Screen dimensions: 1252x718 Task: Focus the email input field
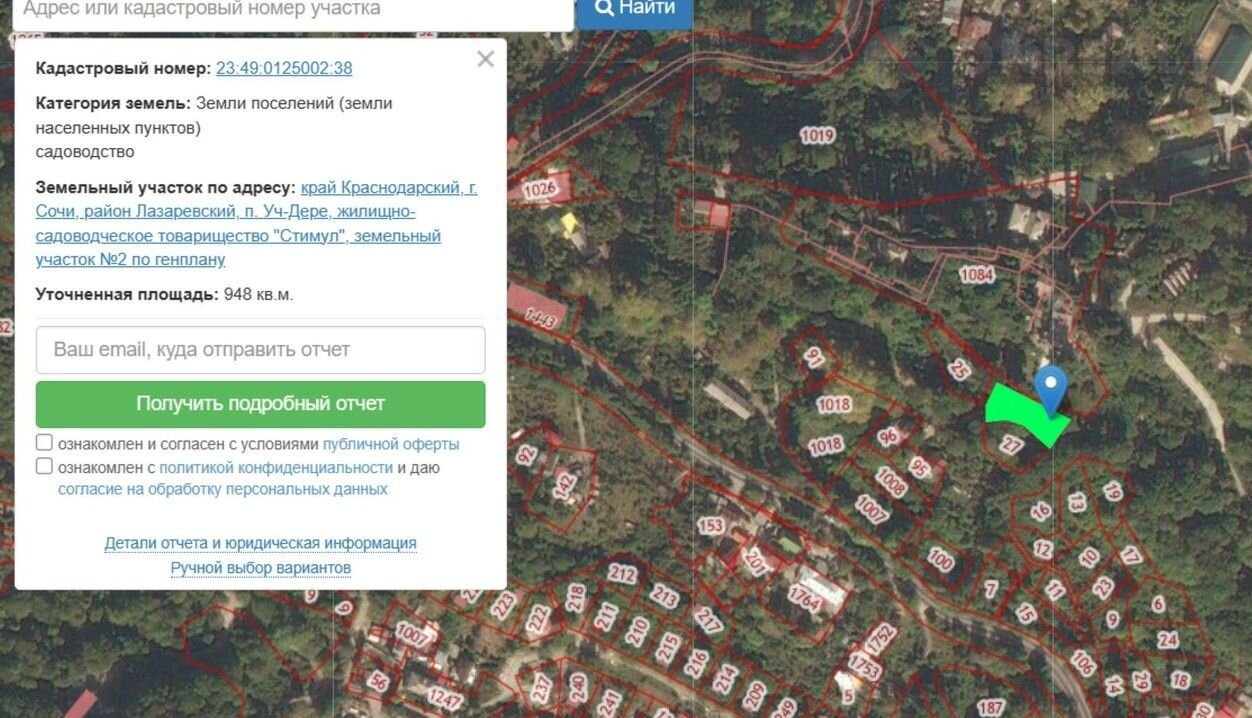tap(260, 350)
